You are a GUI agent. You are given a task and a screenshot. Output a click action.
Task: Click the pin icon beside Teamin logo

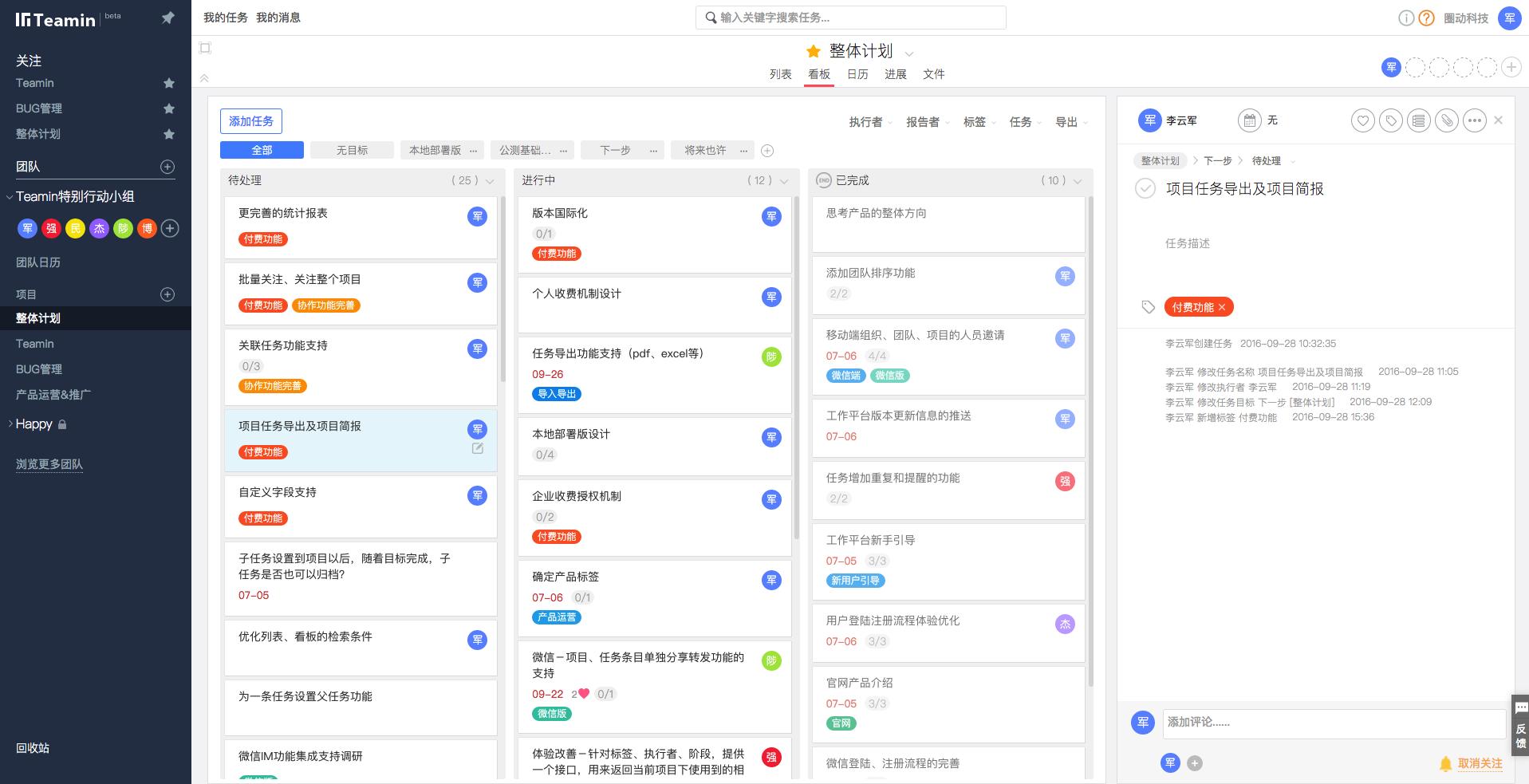167,18
